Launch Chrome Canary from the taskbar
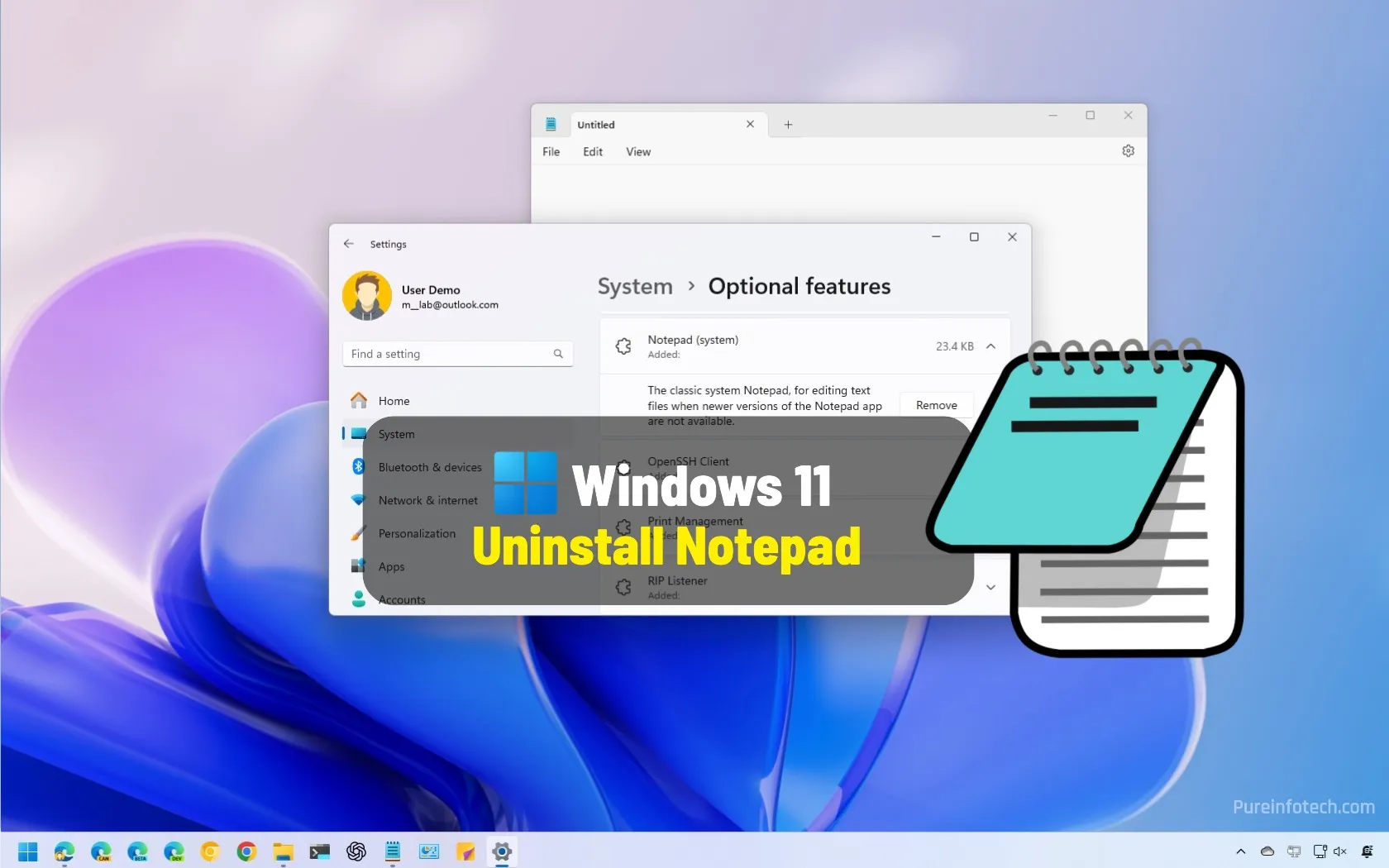Viewport: 1389px width, 868px height. (210, 851)
